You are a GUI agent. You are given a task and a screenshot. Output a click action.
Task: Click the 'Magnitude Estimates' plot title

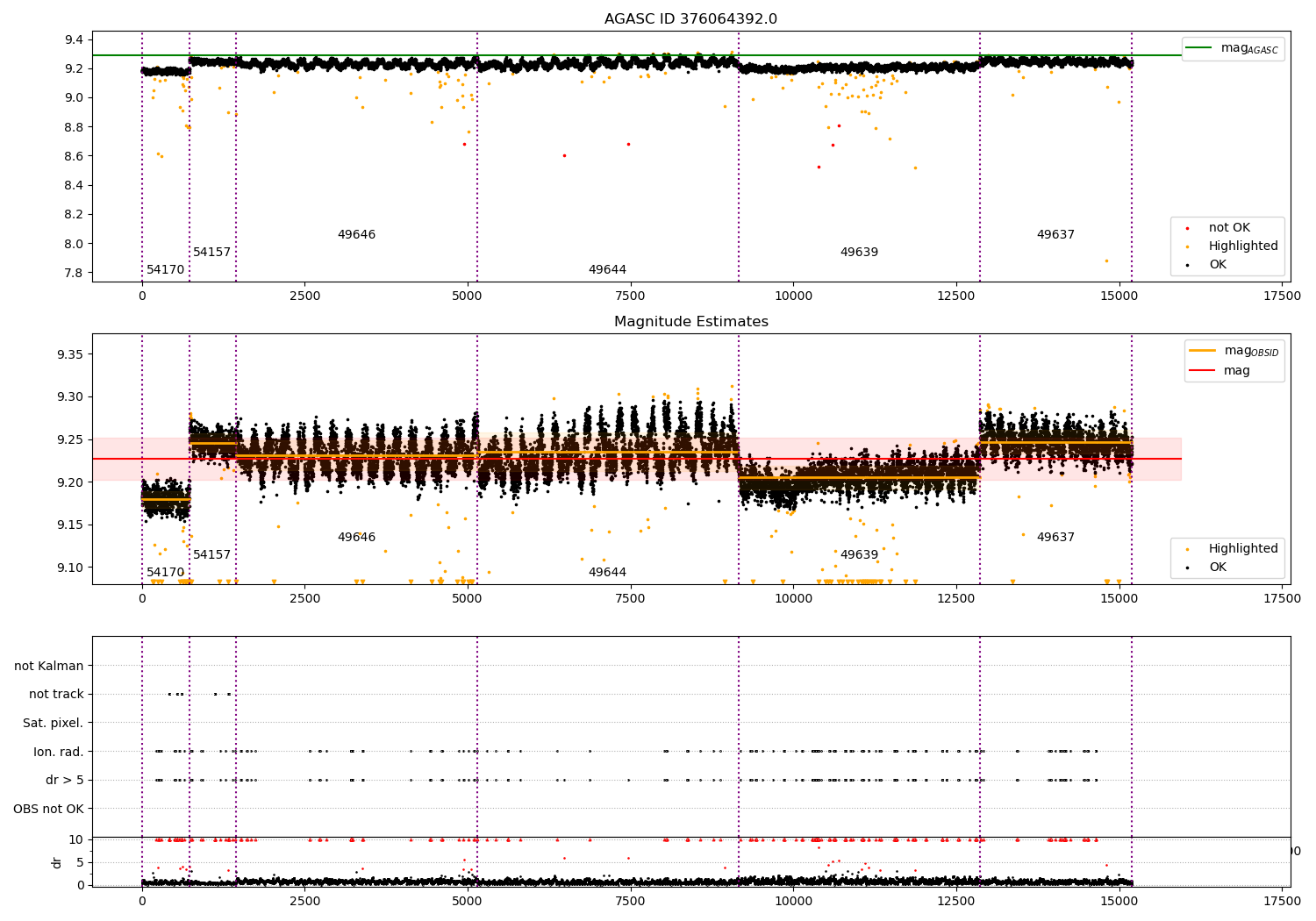pyautogui.click(x=690, y=322)
